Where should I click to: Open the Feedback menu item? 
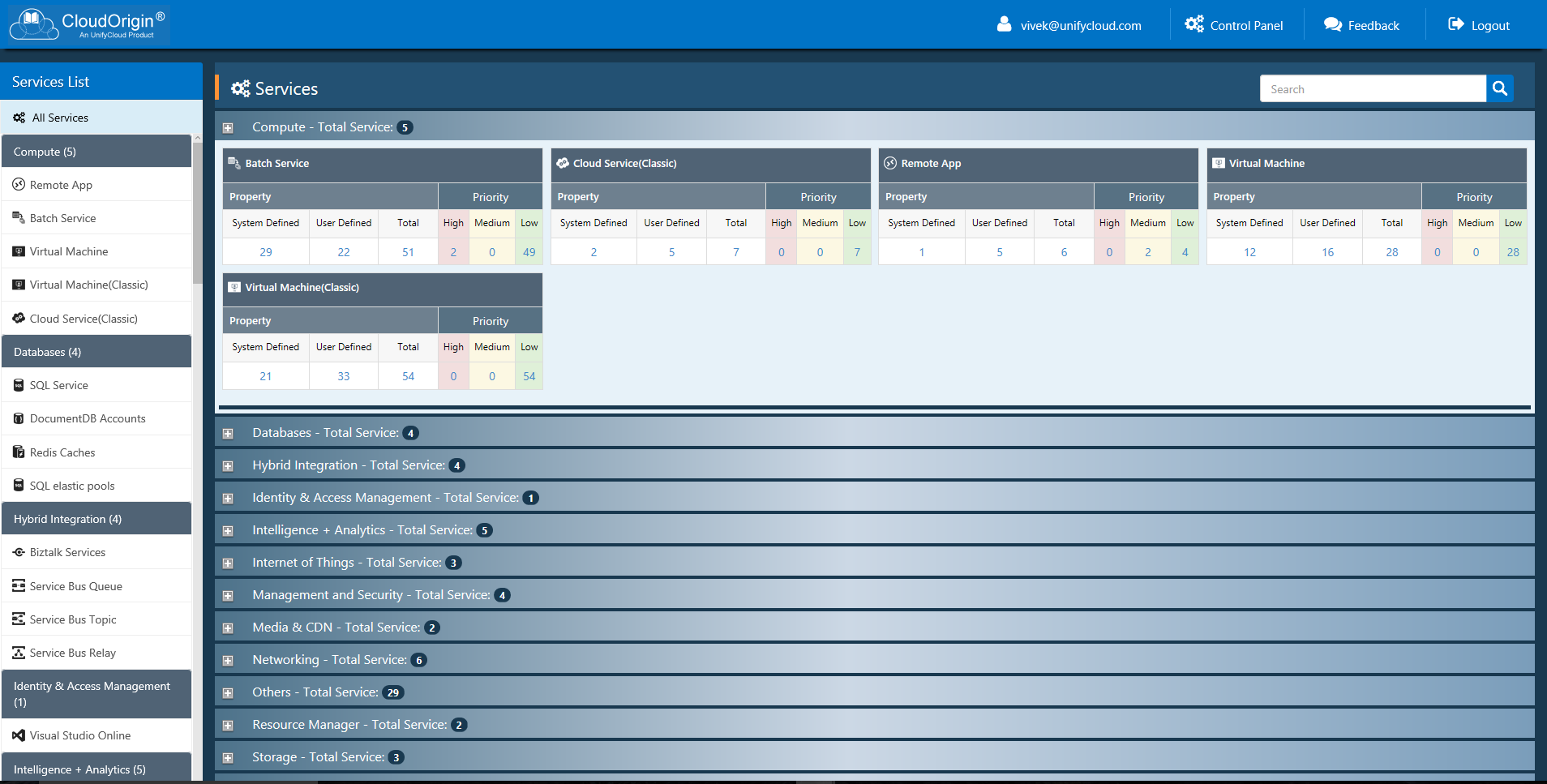pyautogui.click(x=1361, y=25)
